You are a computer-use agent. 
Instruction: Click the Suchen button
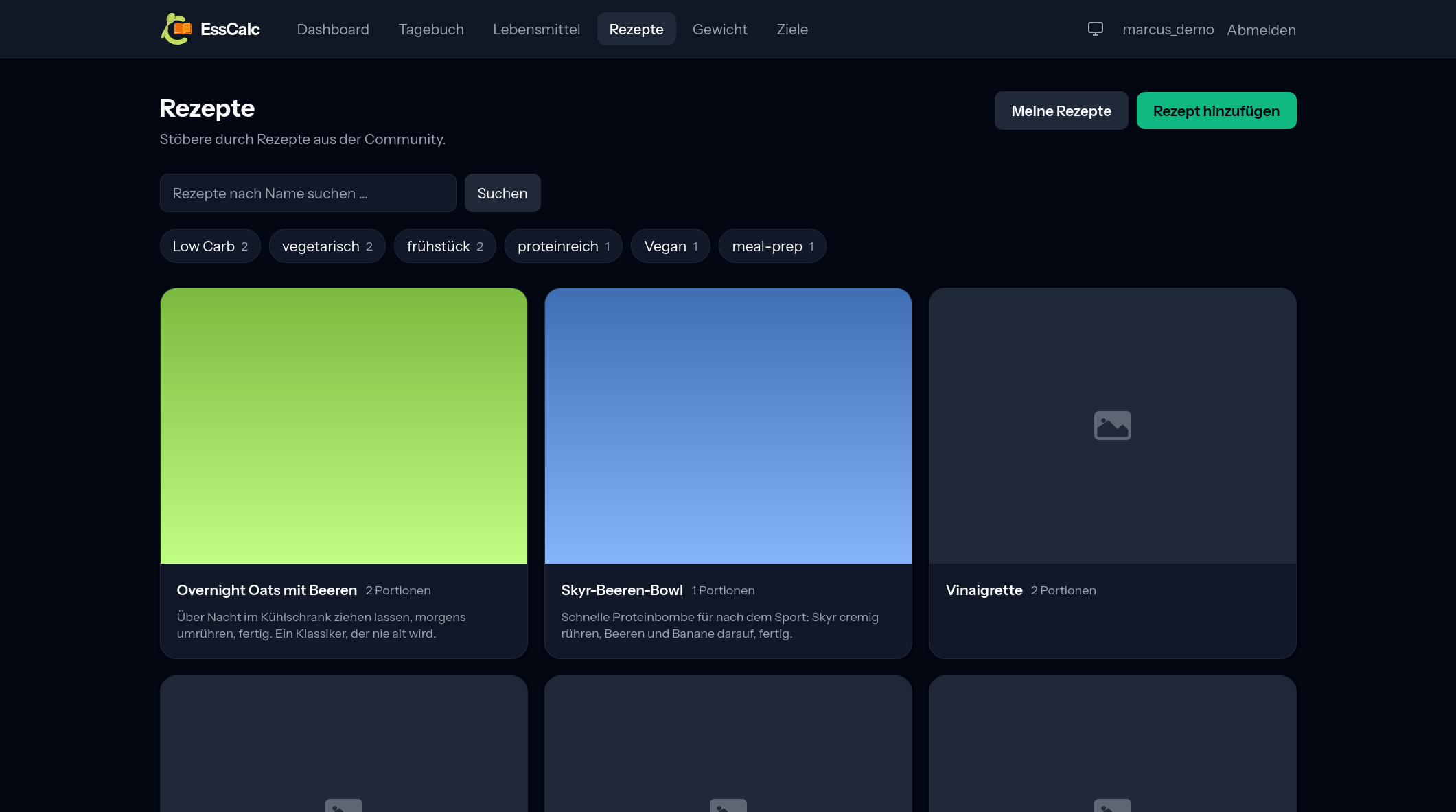point(502,193)
